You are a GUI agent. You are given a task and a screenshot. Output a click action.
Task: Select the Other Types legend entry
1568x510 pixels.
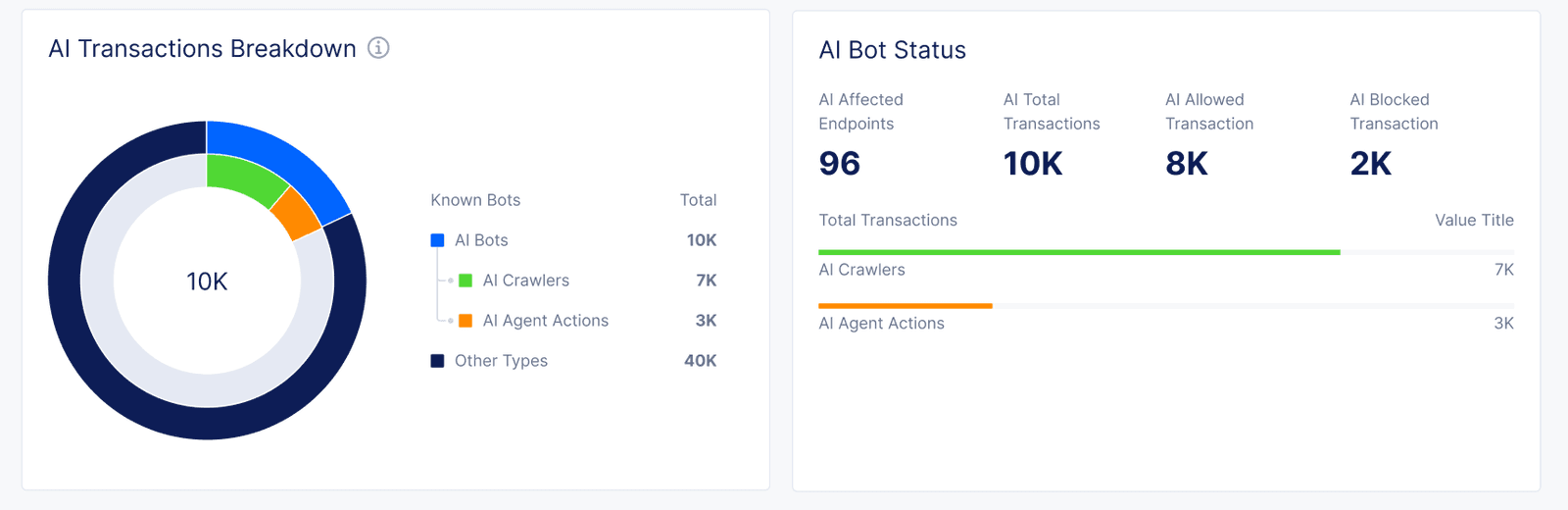coord(501,361)
